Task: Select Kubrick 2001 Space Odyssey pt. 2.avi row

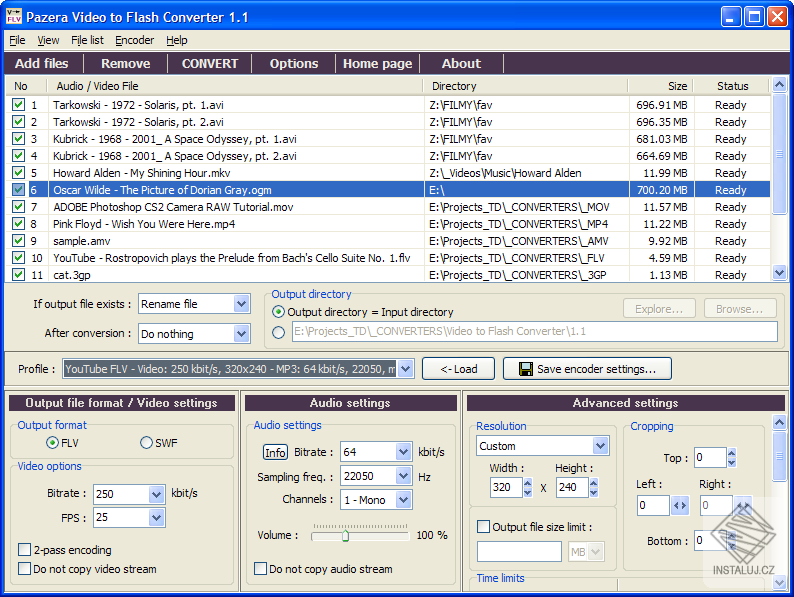Action: (389, 156)
